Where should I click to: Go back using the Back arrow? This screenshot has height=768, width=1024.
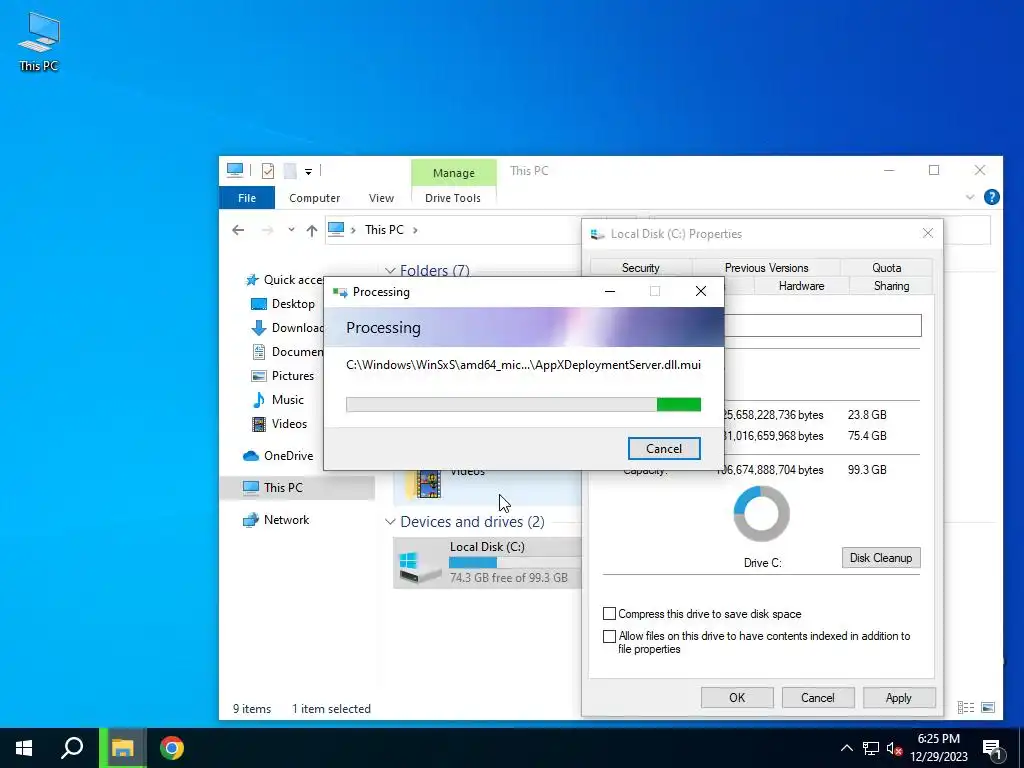pyautogui.click(x=238, y=230)
